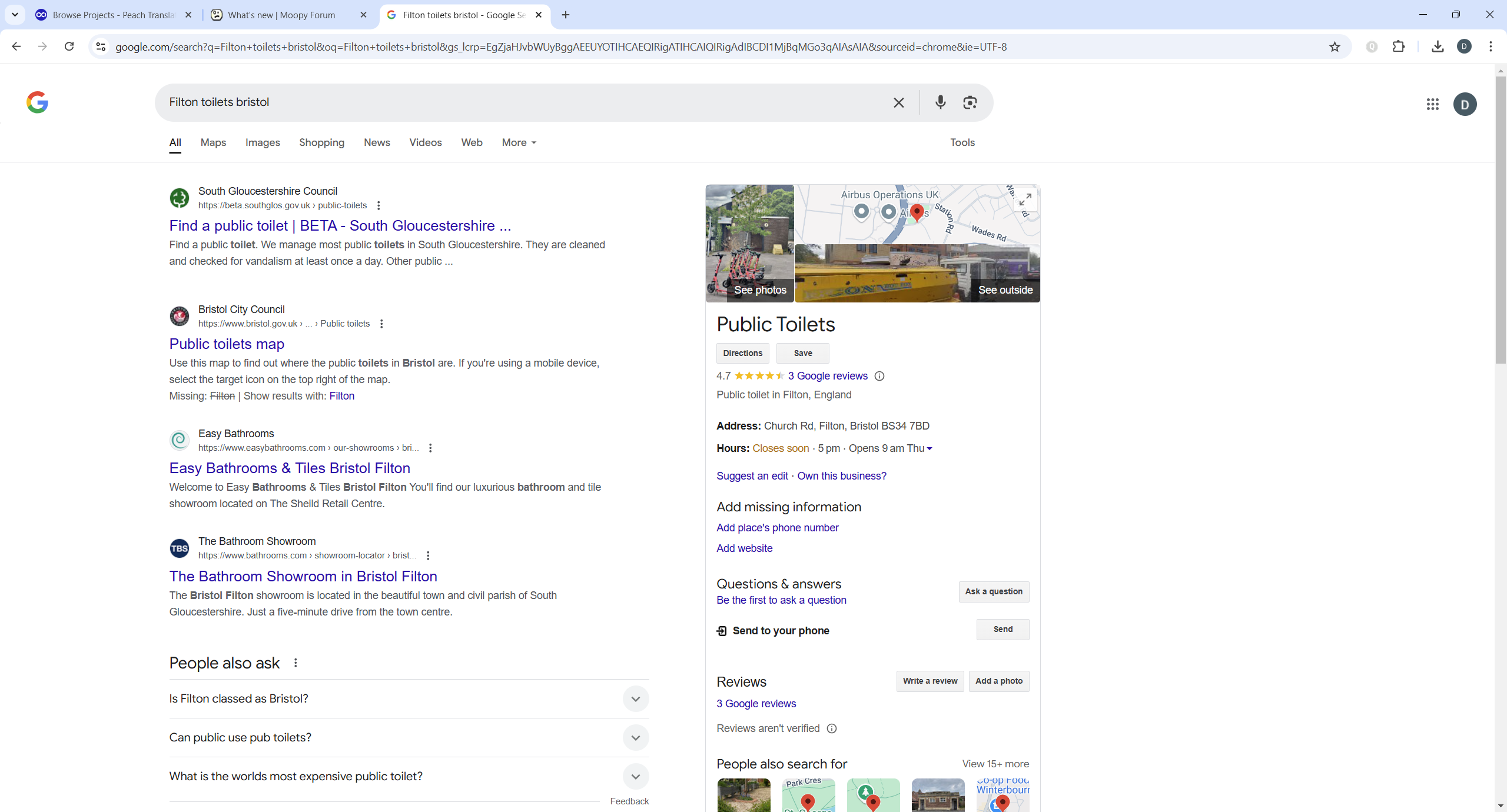
Task: Expand 'Can public use pub toilets?' question
Action: click(409, 737)
